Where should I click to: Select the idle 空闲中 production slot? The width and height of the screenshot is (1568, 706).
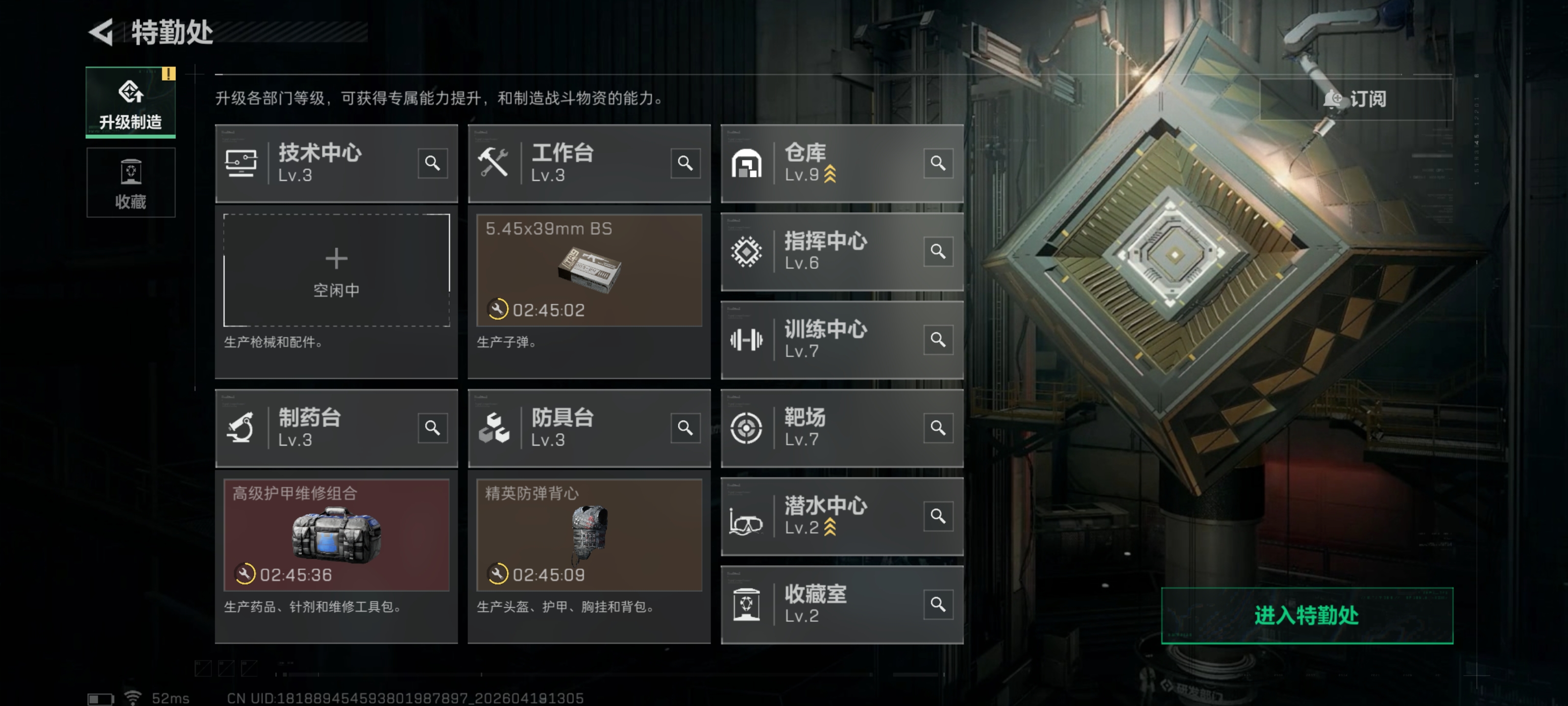tap(337, 270)
